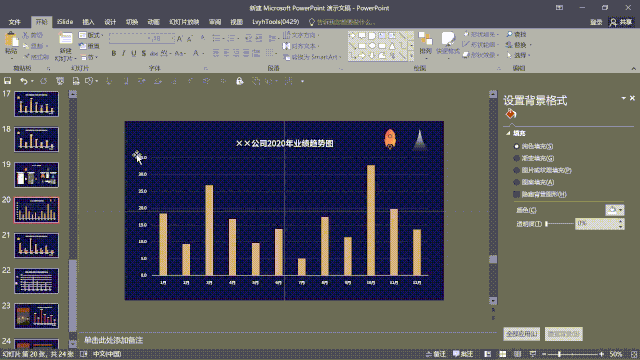This screenshot has height=360, width=640.
Task: Click the Cut scissors icon
Action: tap(26, 35)
